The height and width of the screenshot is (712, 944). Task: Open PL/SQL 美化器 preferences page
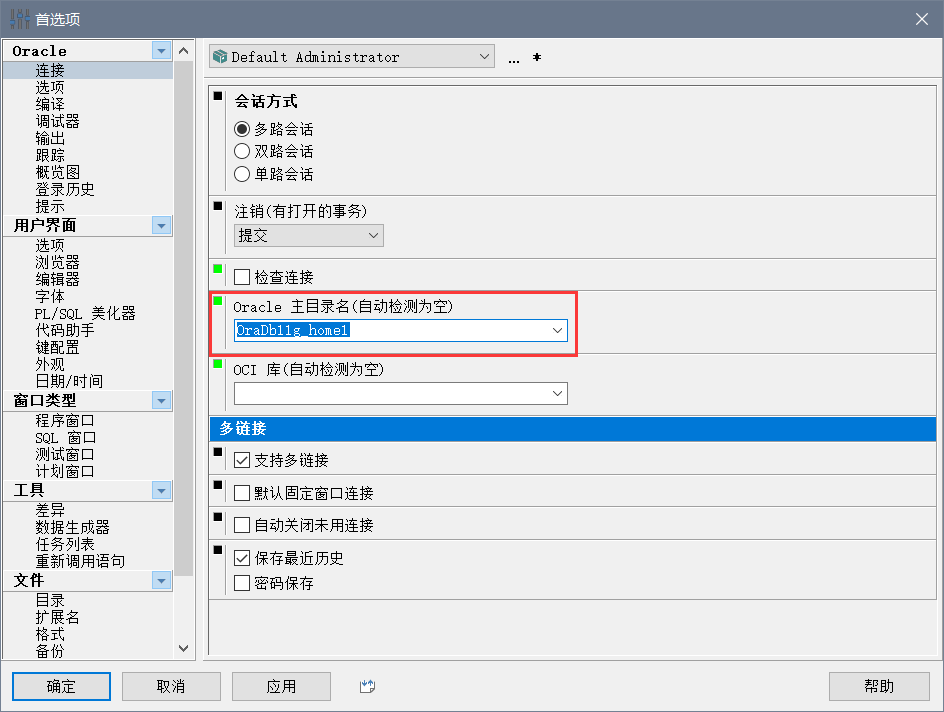point(85,314)
